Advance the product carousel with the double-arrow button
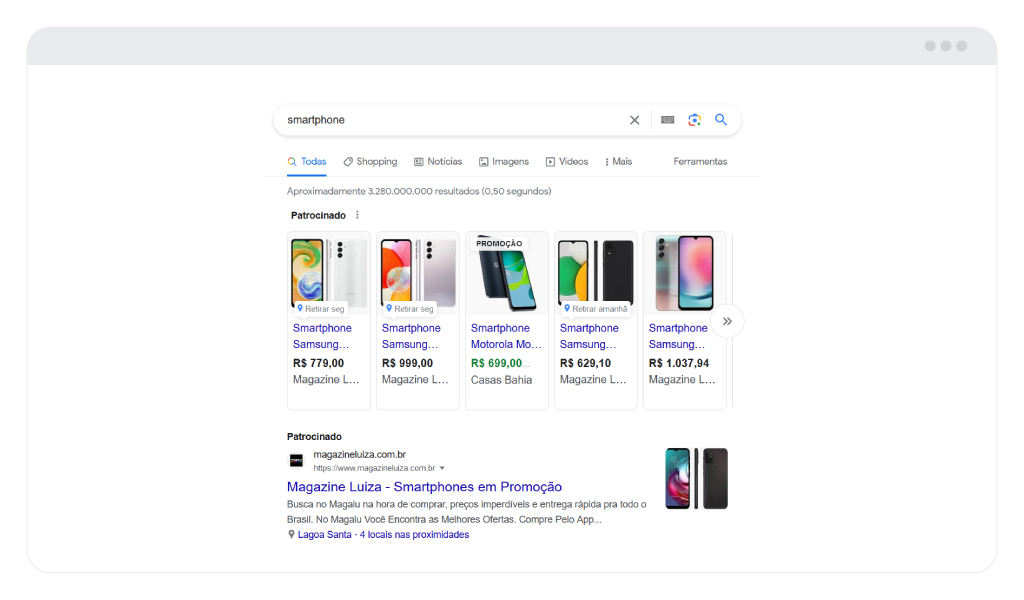The height and width of the screenshot is (600, 1024). point(727,321)
